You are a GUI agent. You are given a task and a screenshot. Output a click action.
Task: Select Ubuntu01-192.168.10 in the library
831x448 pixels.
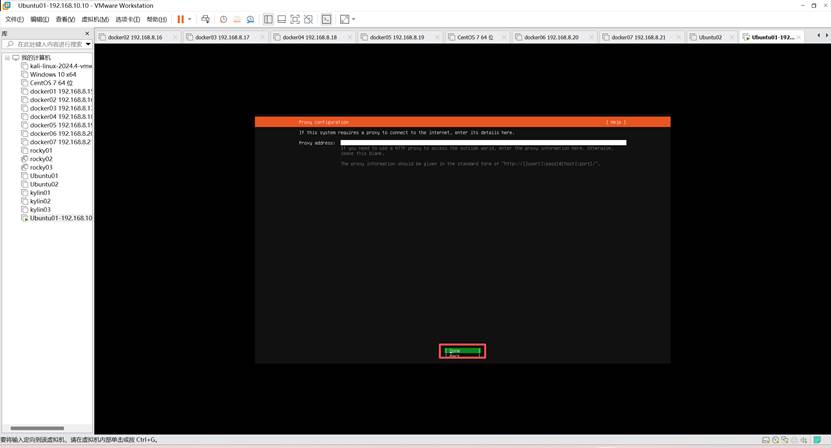pyautogui.click(x=56, y=218)
